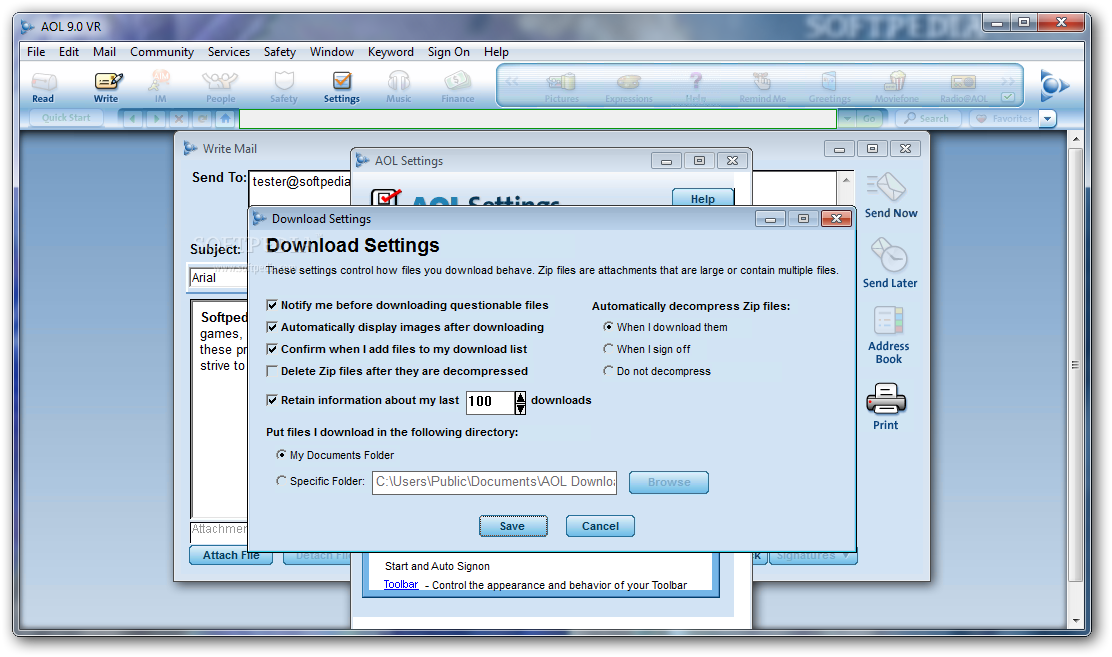Open the Moviefone popcorn icon

point(896,87)
